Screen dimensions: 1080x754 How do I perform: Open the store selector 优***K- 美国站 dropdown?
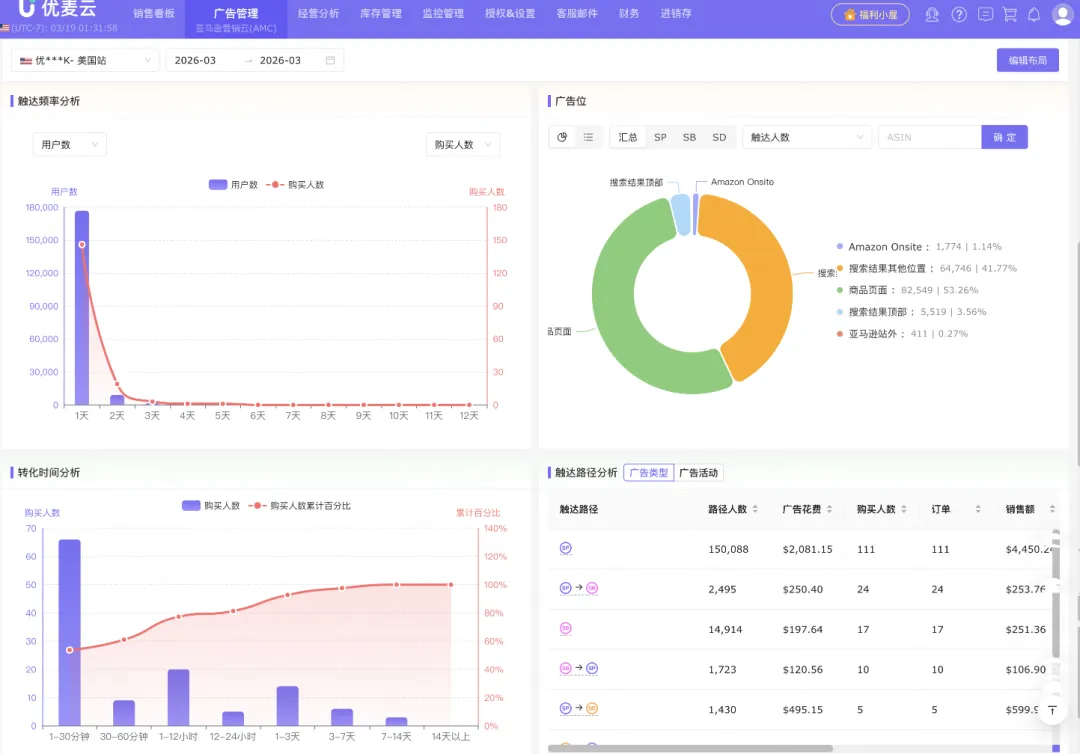coord(86,60)
